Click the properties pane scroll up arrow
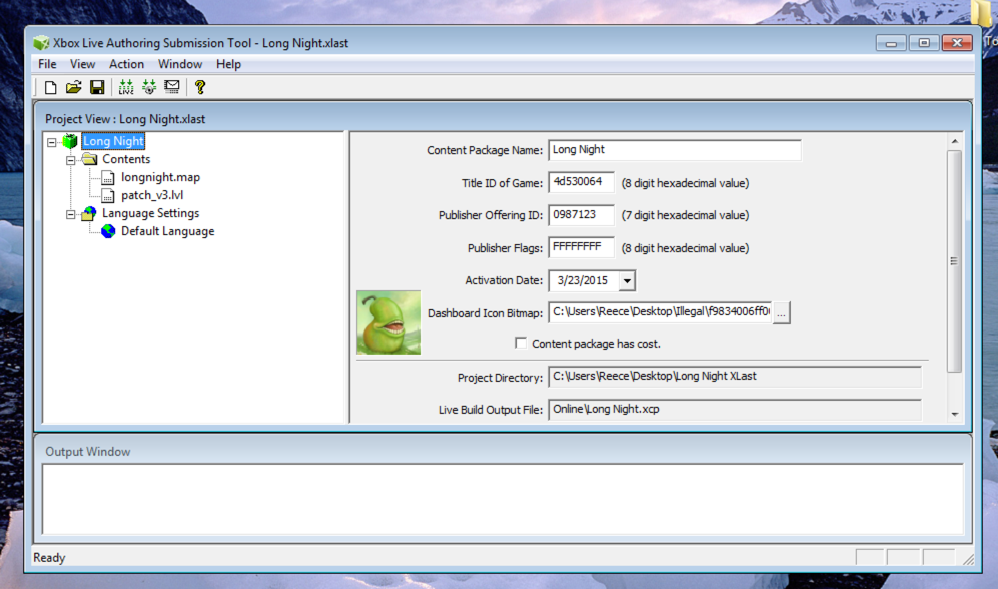Image resolution: width=998 pixels, height=589 pixels. click(x=954, y=141)
